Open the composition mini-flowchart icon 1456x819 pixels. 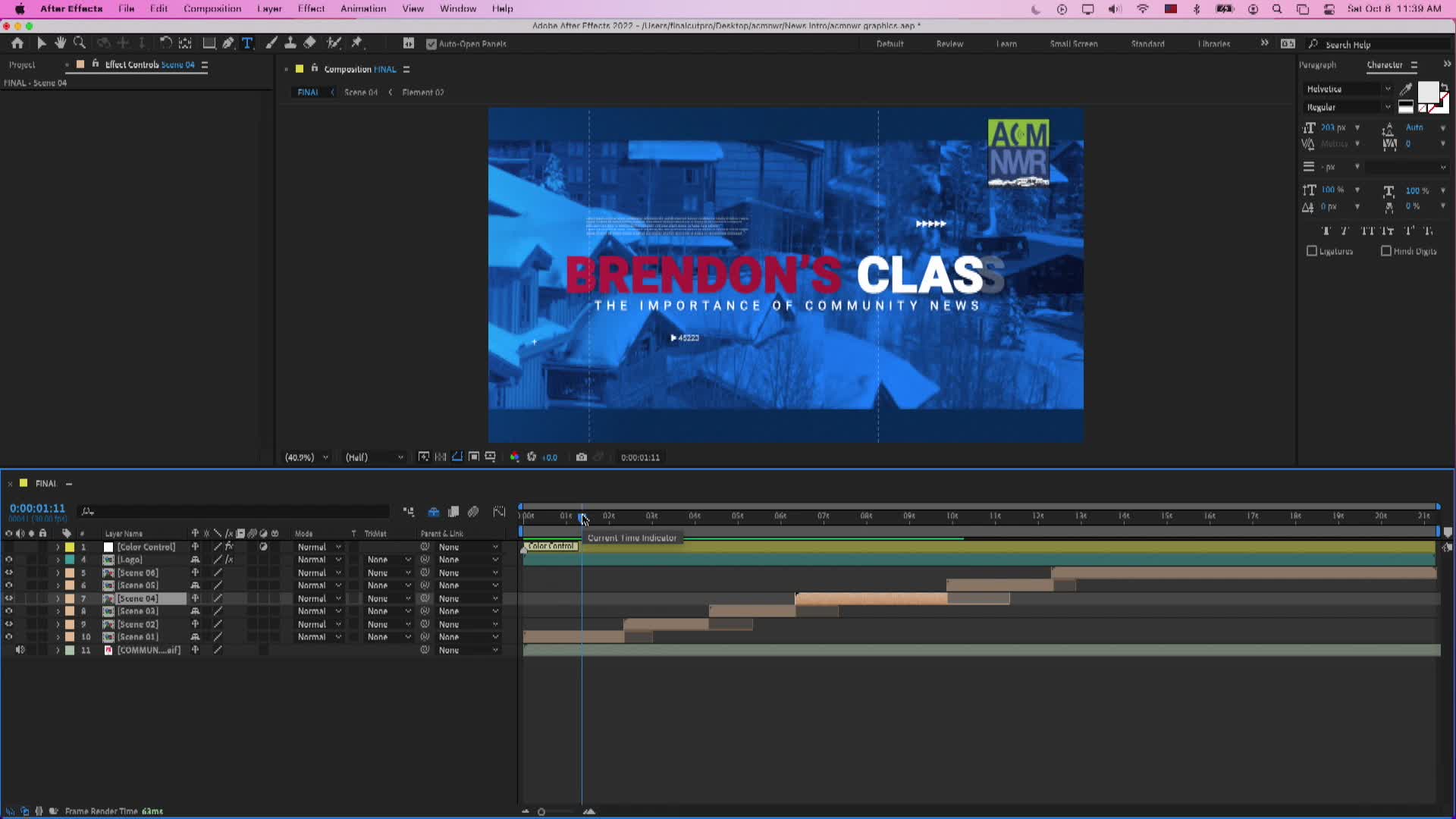pyautogui.click(x=409, y=512)
